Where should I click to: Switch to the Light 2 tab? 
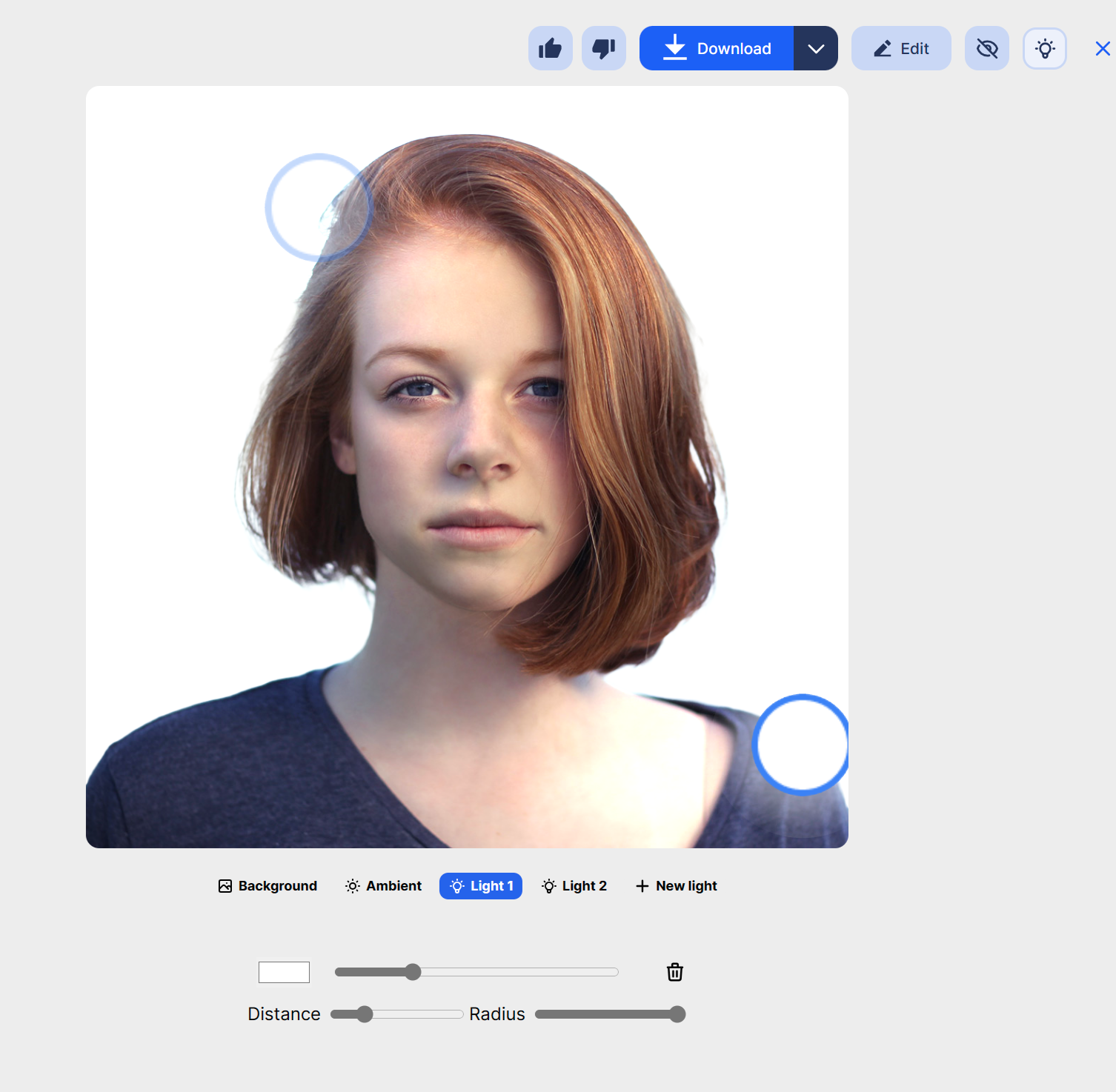coord(574,885)
